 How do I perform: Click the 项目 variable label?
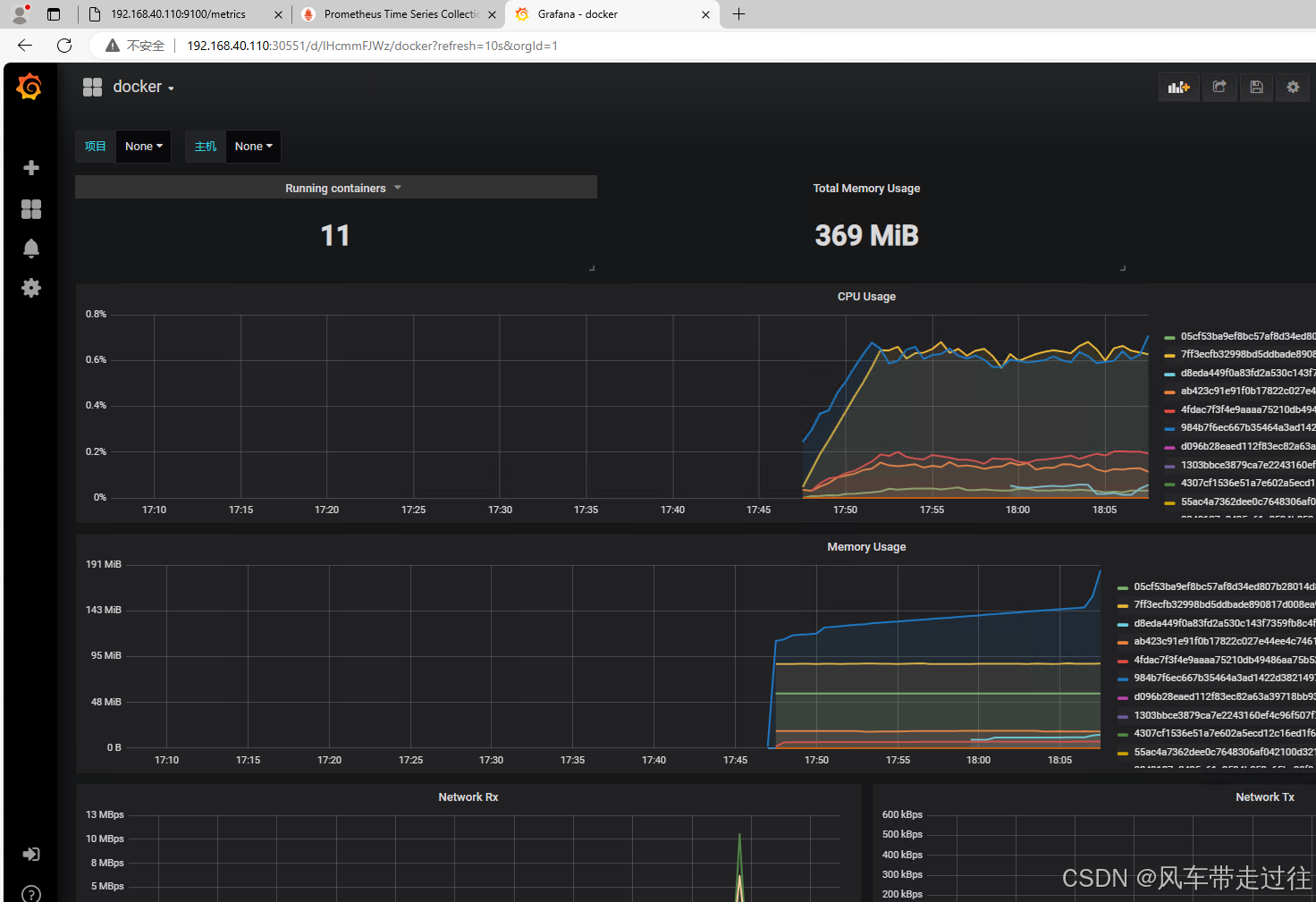[96, 147]
